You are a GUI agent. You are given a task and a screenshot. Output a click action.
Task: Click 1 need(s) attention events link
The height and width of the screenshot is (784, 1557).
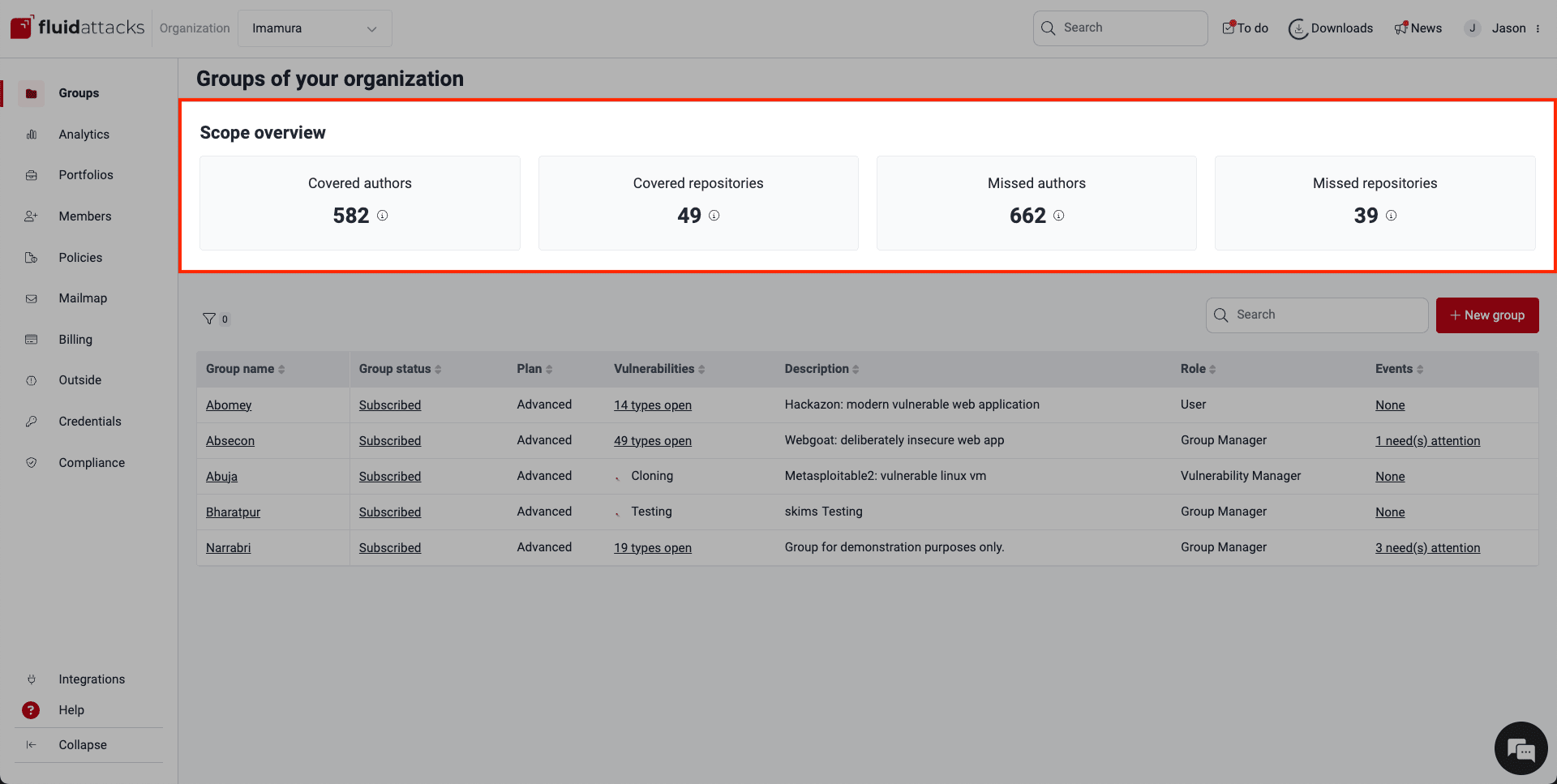click(x=1427, y=441)
